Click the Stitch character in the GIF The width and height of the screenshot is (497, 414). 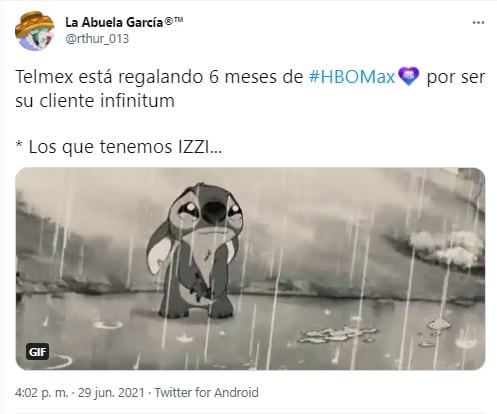(195, 251)
